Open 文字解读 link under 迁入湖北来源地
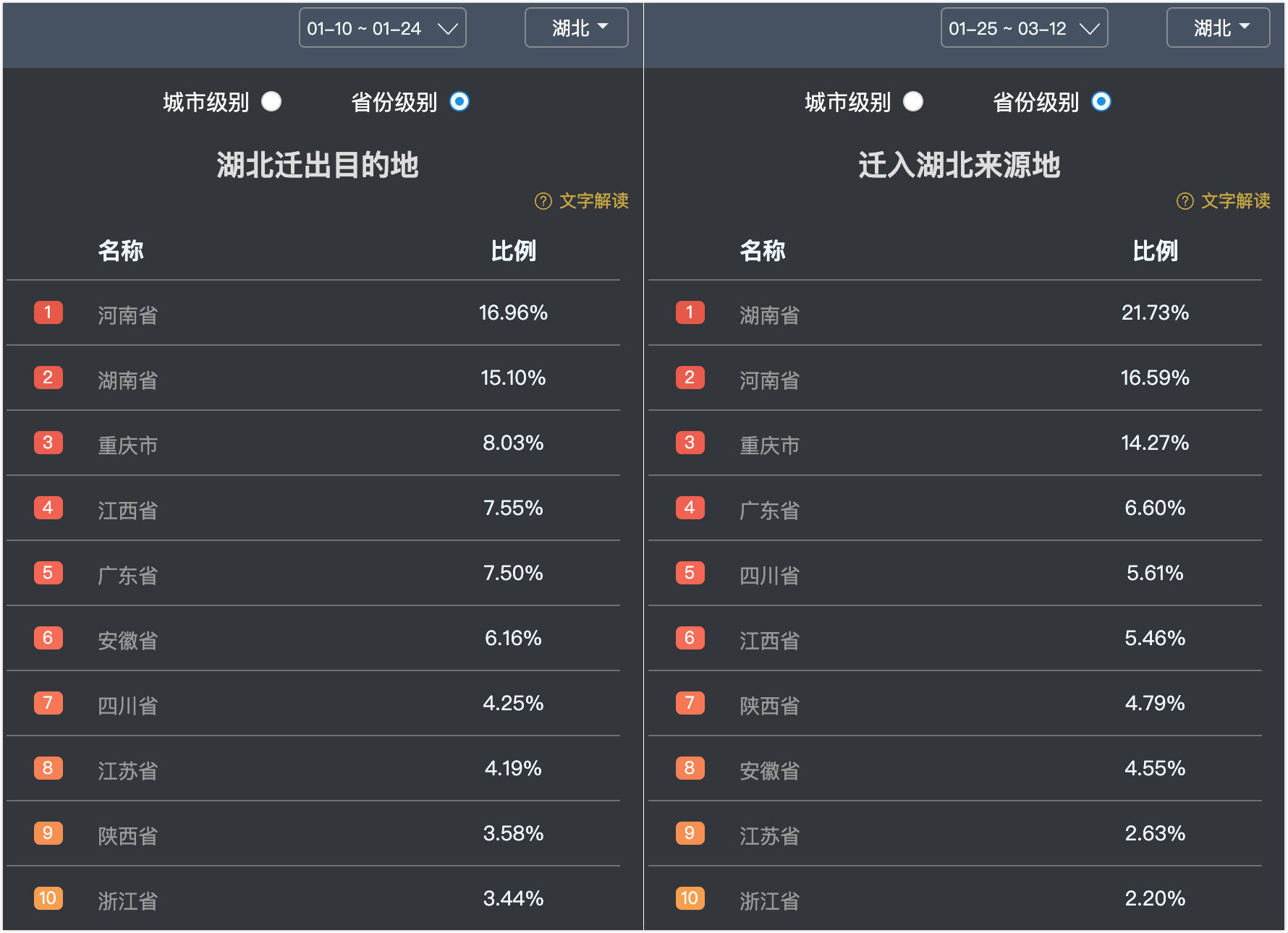This screenshot has height=933, width=1288. pyautogui.click(x=1235, y=201)
